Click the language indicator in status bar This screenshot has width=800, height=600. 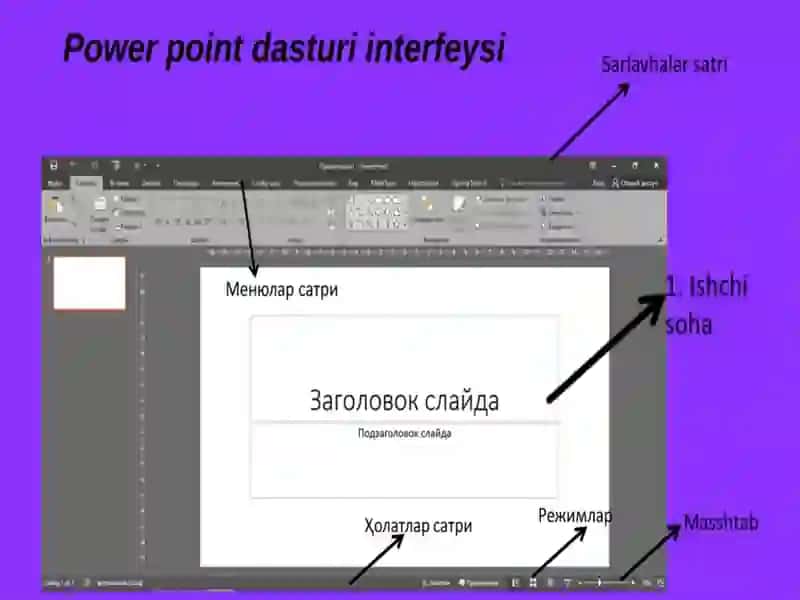120,583
